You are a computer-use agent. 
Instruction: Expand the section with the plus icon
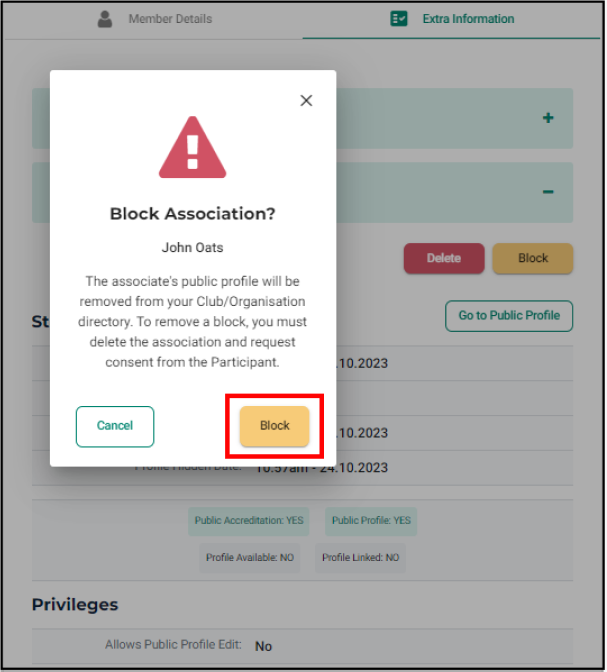click(548, 118)
